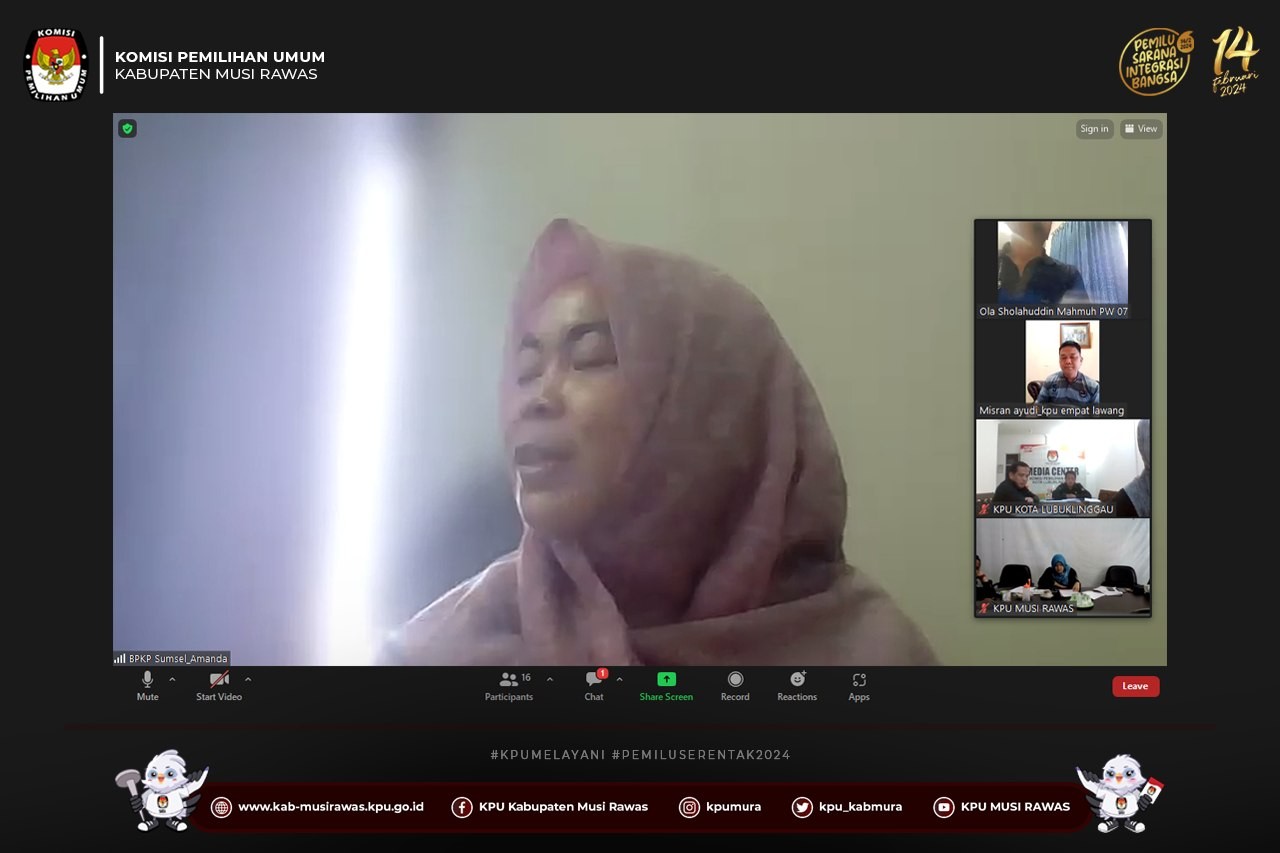Viewport: 1280px width, 853px height.
Task: Expand the chevron next to Chat
Action: click(x=619, y=679)
